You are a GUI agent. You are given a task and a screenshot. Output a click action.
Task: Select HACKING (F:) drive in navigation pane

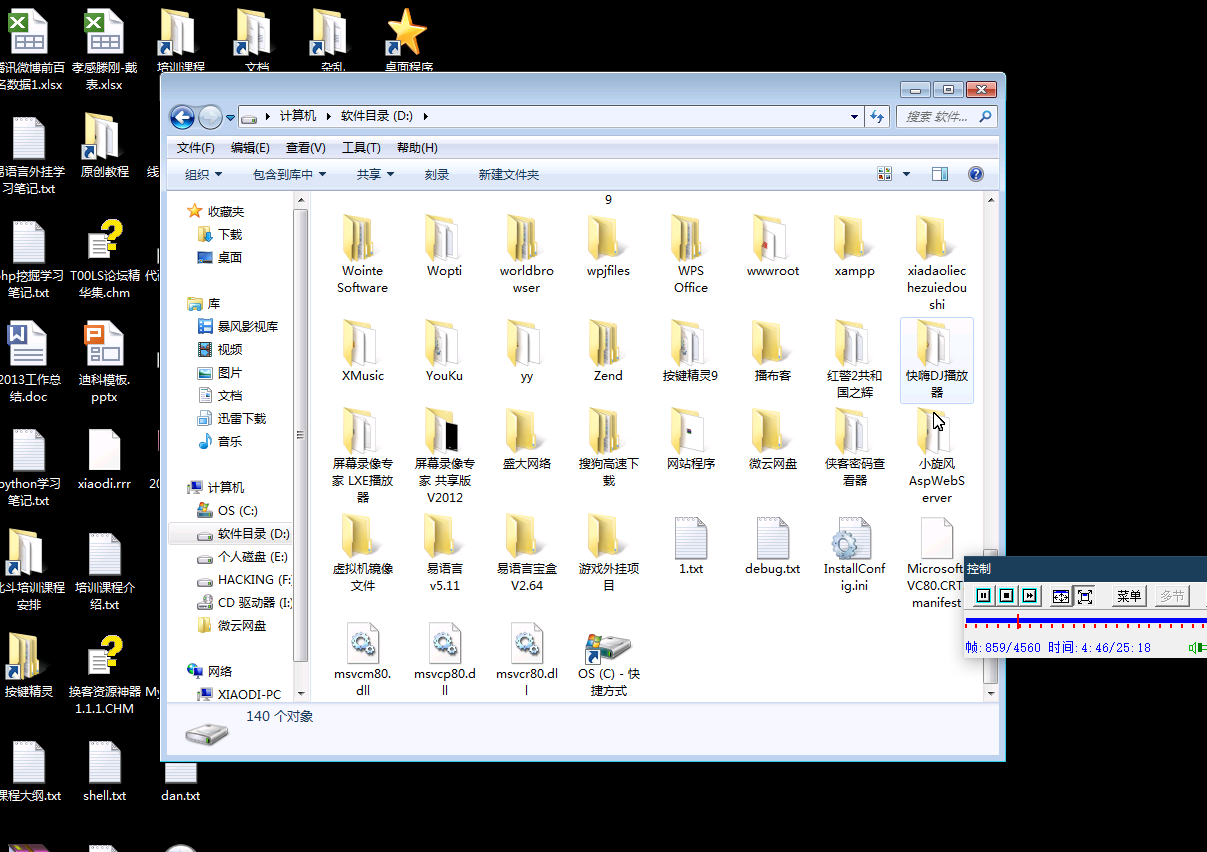click(244, 580)
